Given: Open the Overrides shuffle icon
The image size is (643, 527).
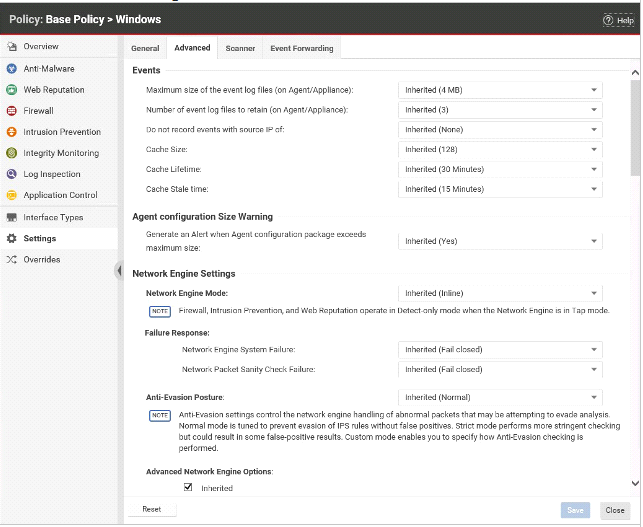Looking at the screenshot, I should (12, 260).
